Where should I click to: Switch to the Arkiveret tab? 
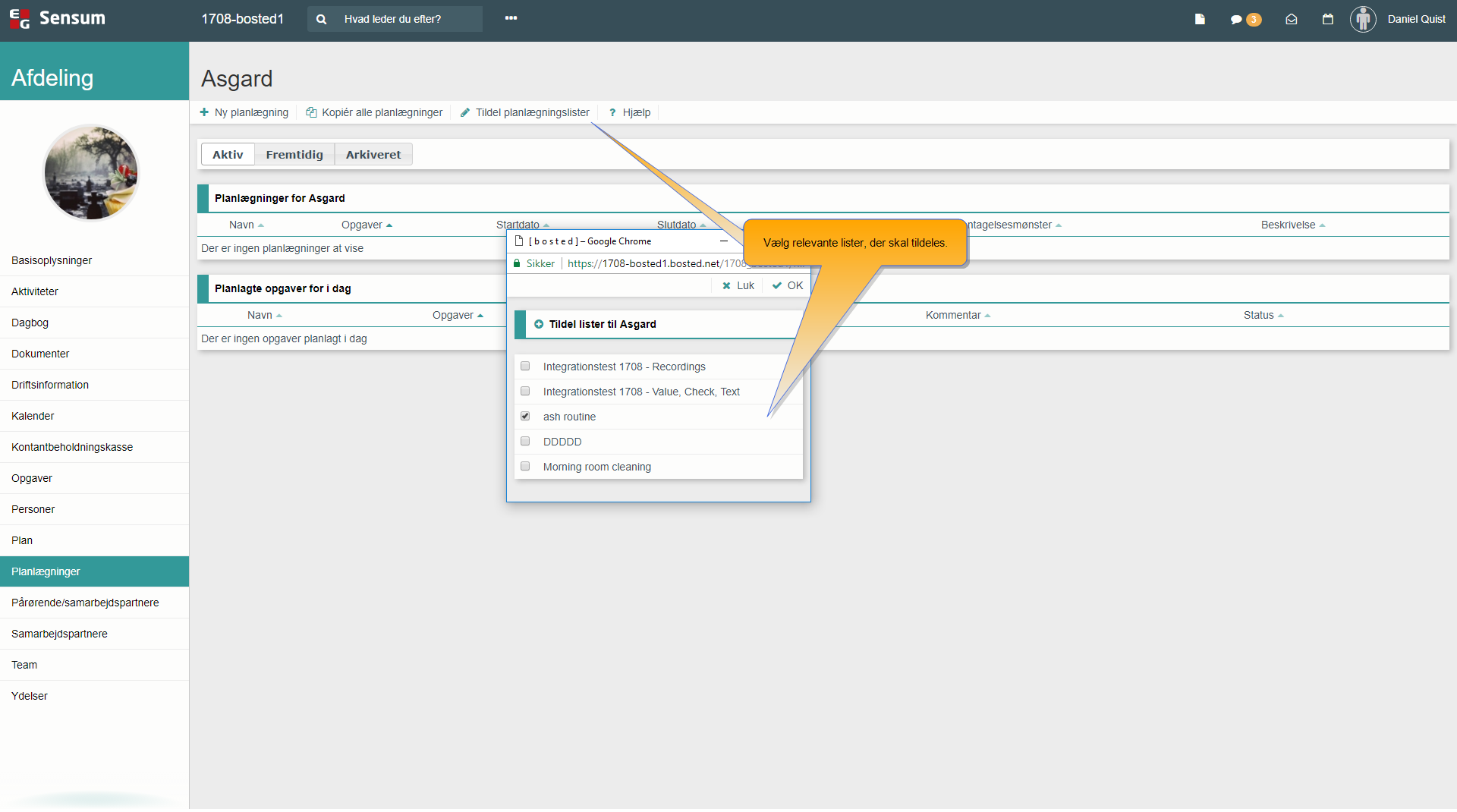click(x=373, y=154)
